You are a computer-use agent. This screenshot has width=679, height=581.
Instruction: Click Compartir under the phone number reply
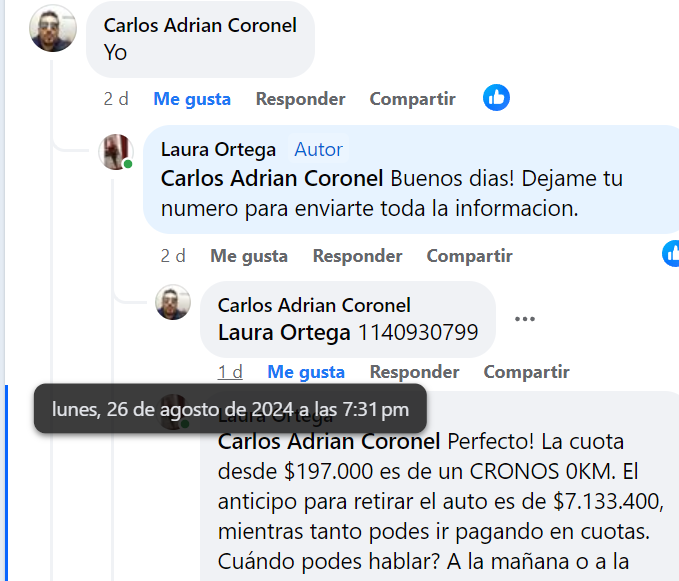526,372
